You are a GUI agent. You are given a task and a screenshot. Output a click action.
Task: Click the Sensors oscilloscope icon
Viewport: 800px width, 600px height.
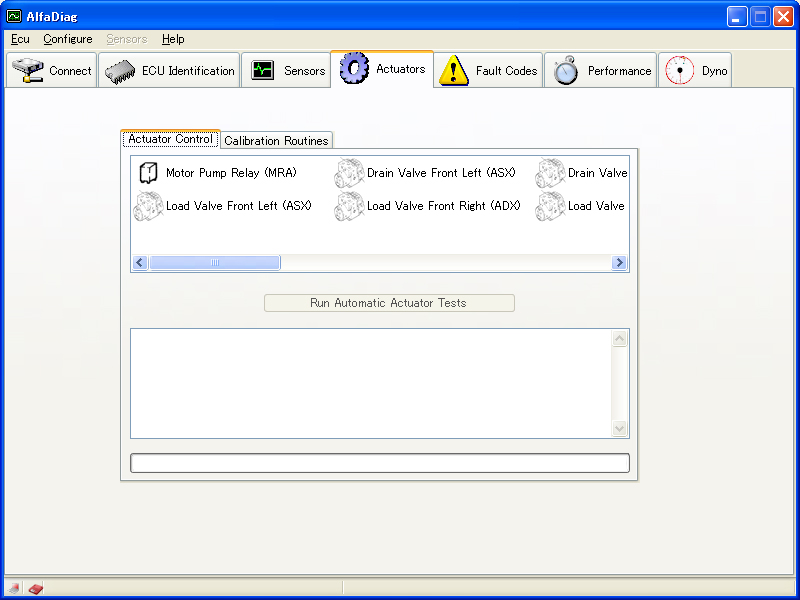tap(263, 70)
